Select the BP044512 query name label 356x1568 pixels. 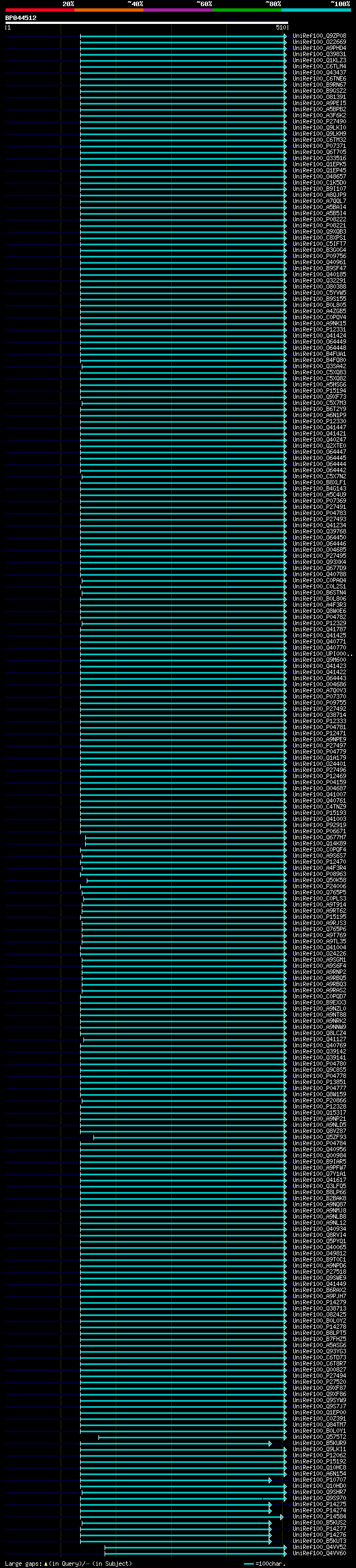click(x=21, y=18)
